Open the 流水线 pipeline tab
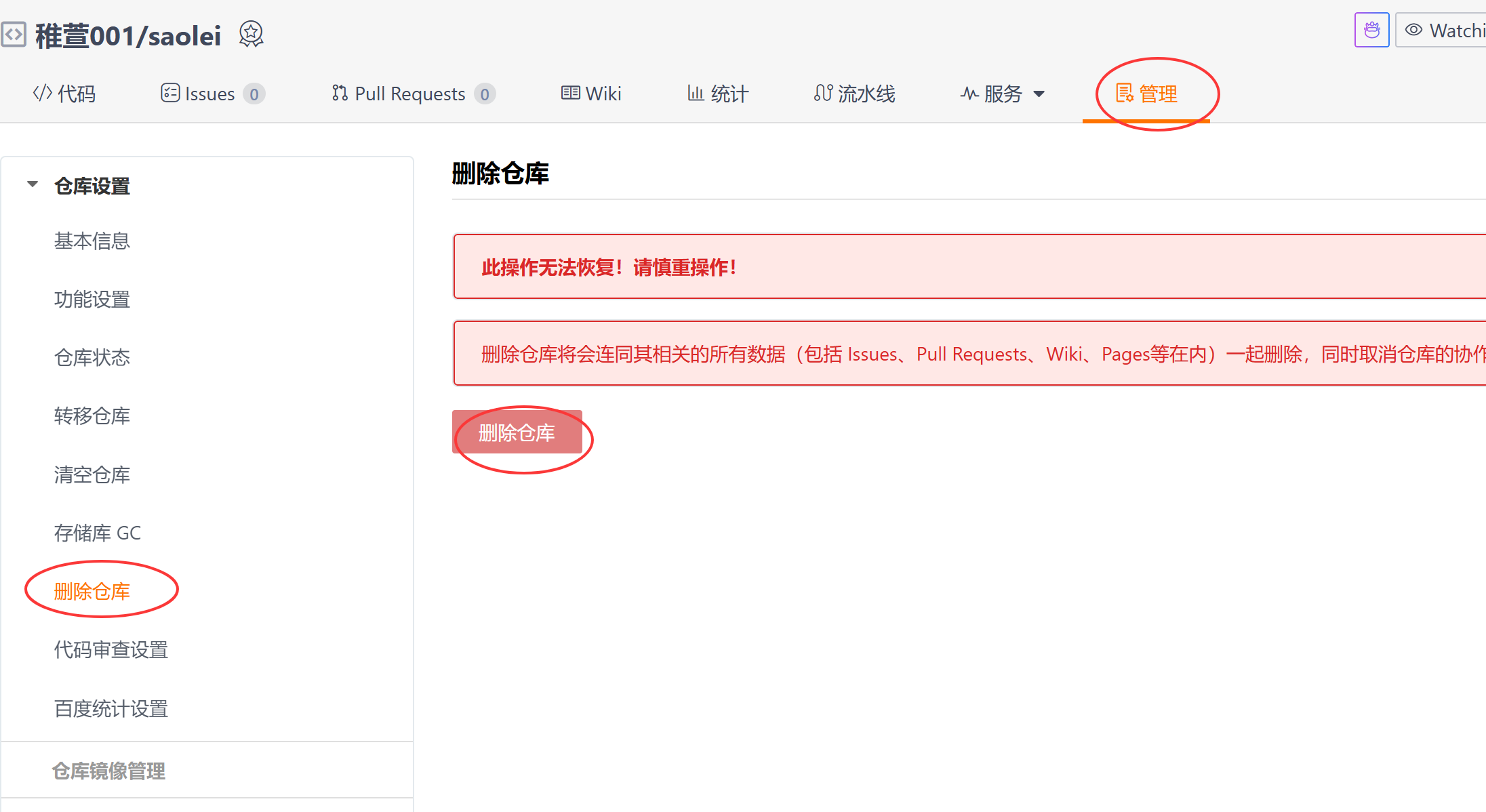Image resolution: width=1486 pixels, height=812 pixels. click(x=855, y=94)
